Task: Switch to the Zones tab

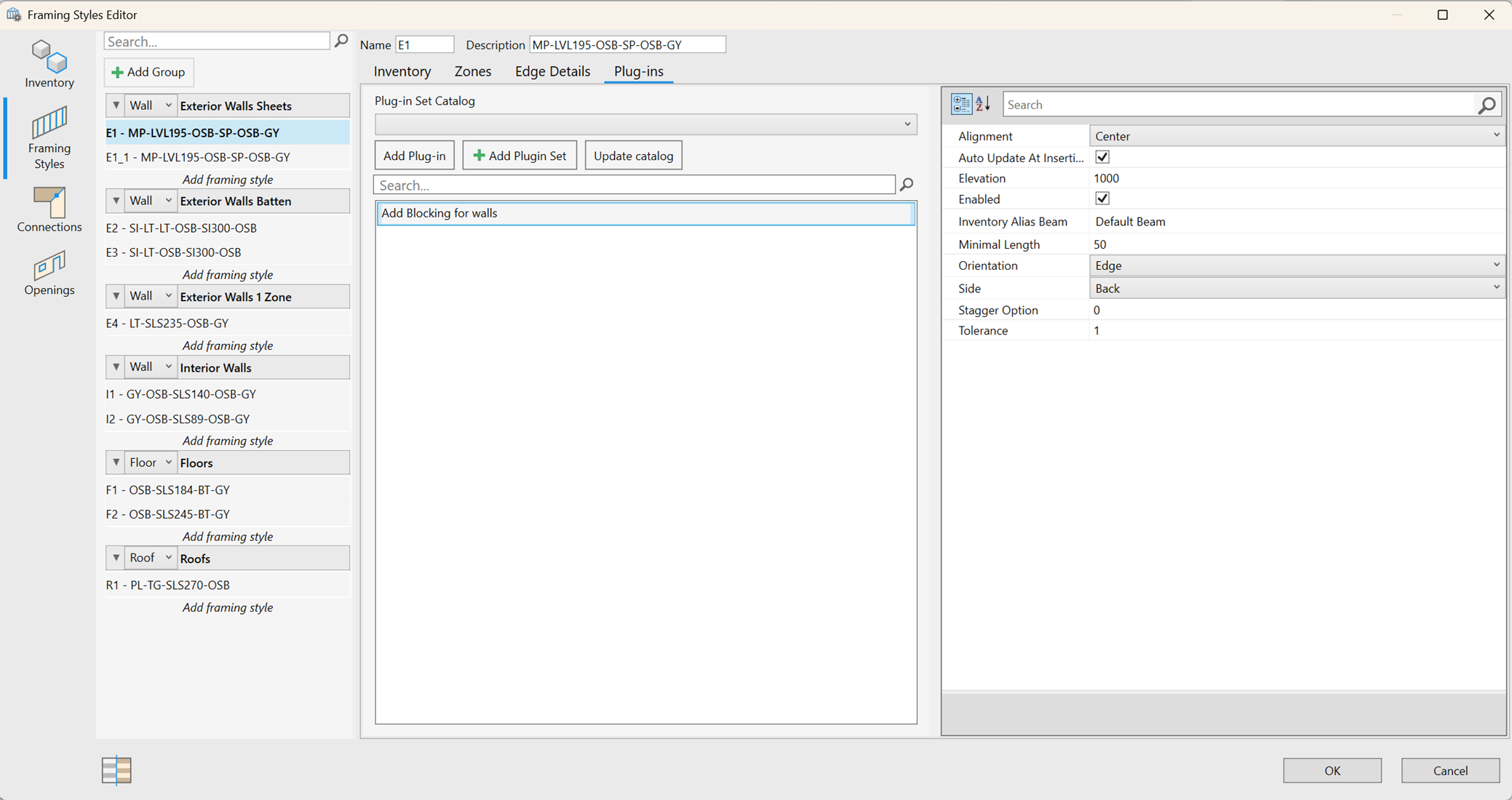Action: coord(472,71)
